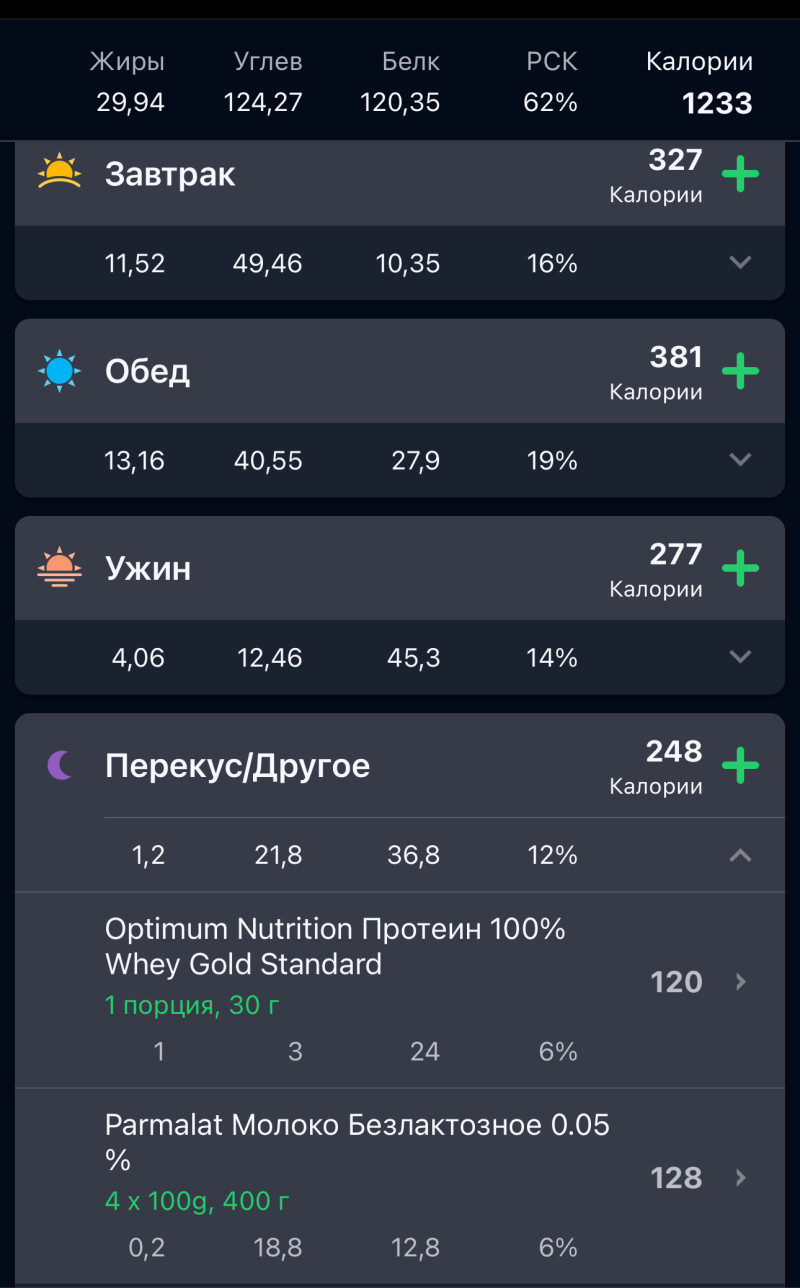Expand the Завтрак meal details

point(740,263)
